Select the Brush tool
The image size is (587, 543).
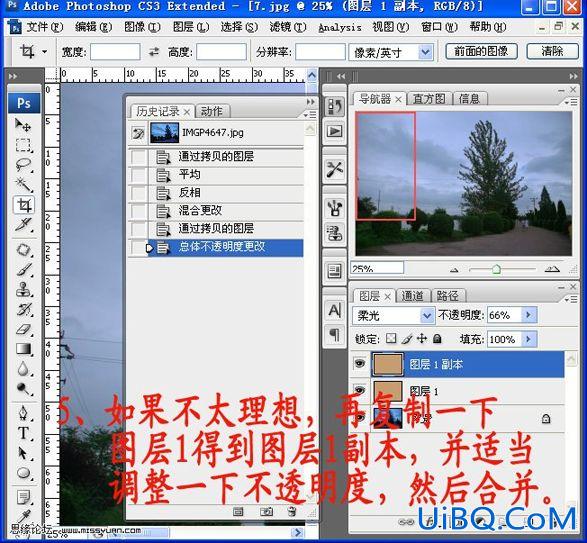pos(23,270)
